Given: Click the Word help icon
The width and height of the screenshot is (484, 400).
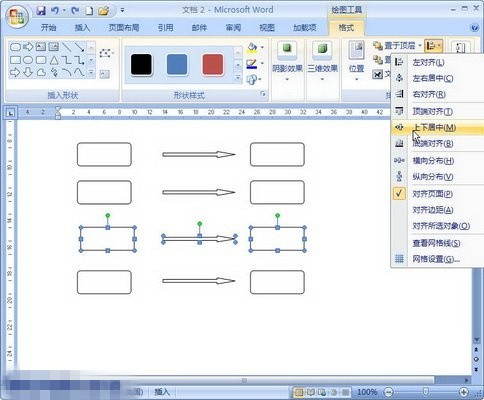Looking at the screenshot, I should (x=474, y=28).
